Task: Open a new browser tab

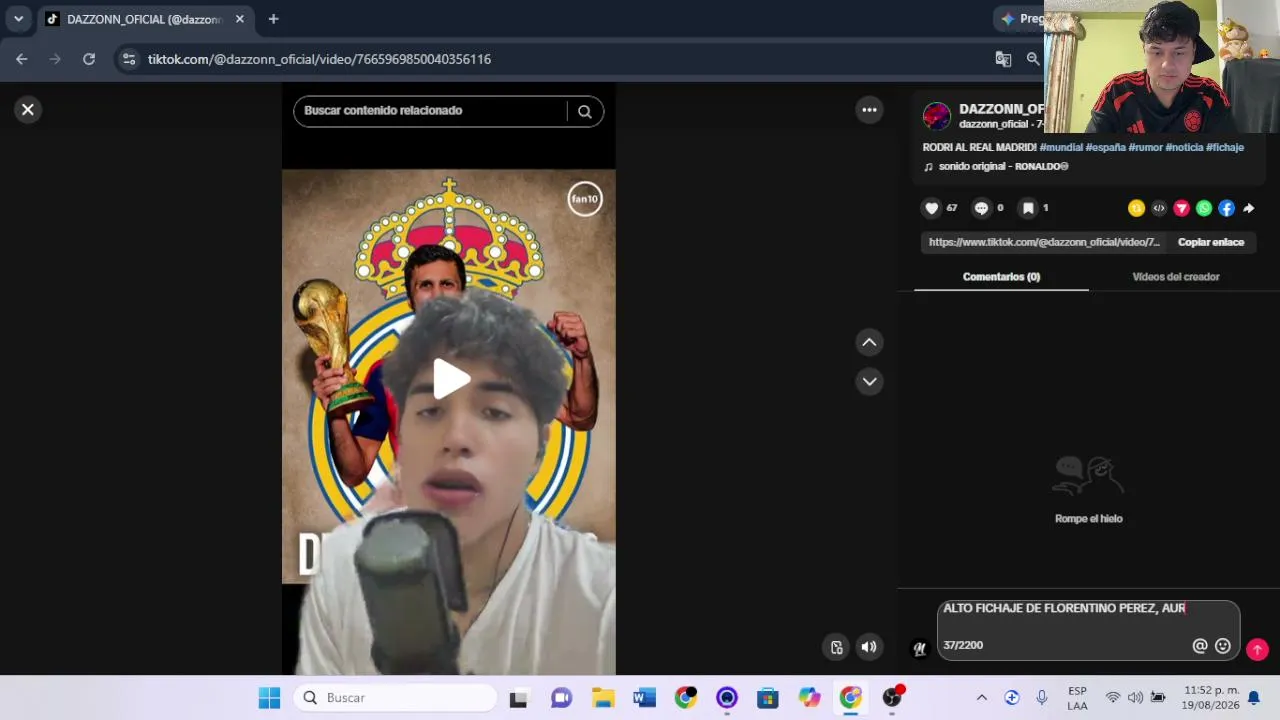Action: 273,19
